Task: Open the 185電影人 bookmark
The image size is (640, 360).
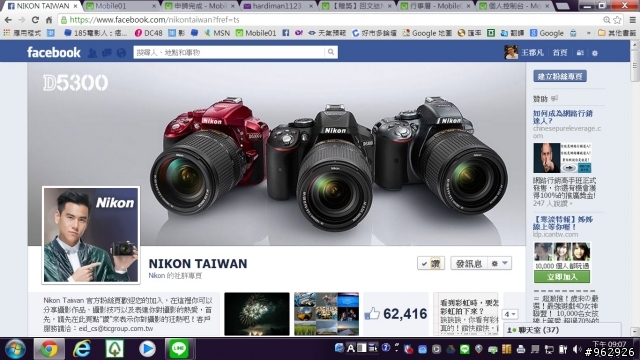Action: pyautogui.click(x=96, y=33)
